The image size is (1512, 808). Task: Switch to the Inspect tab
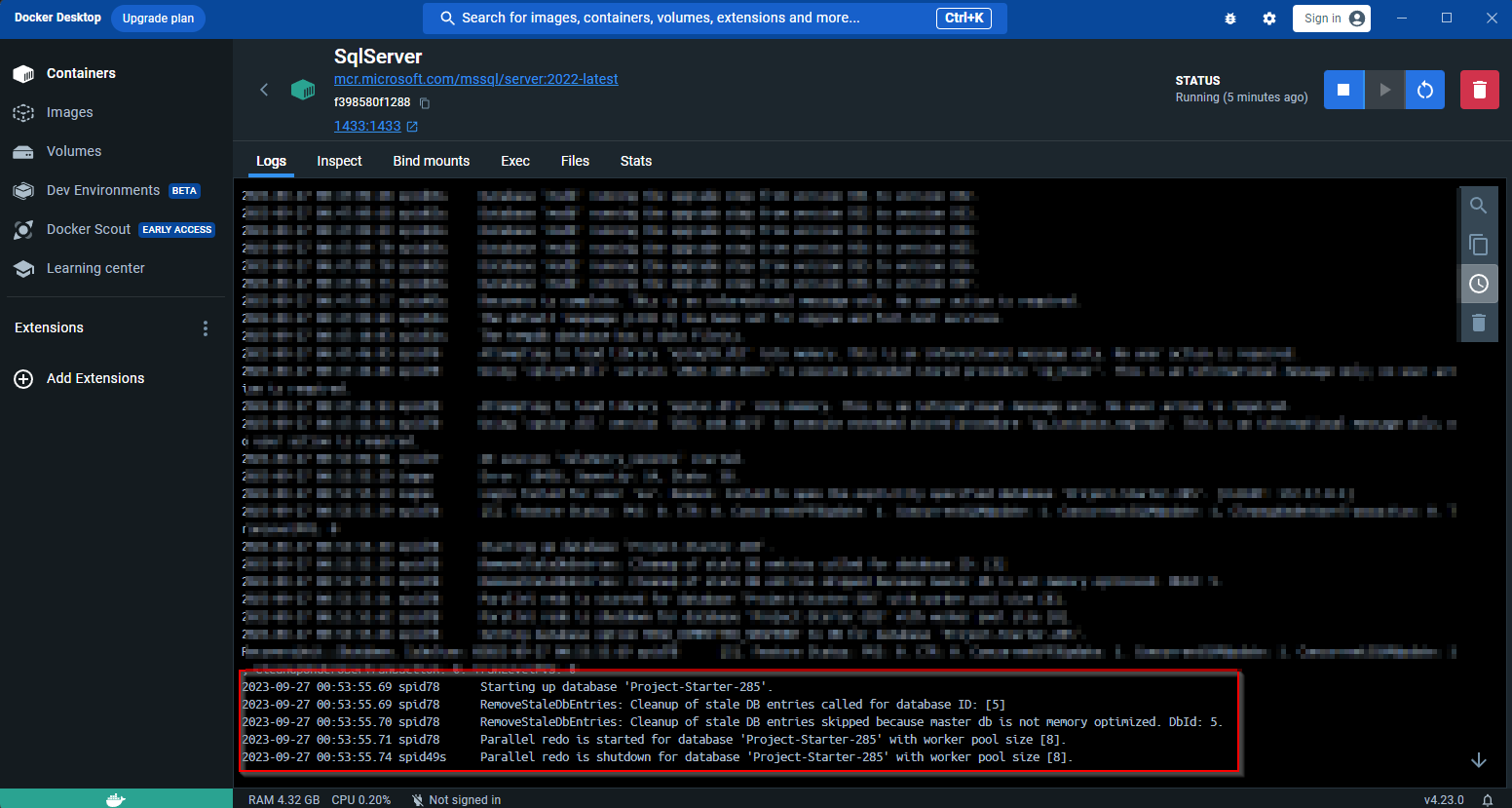click(x=339, y=161)
